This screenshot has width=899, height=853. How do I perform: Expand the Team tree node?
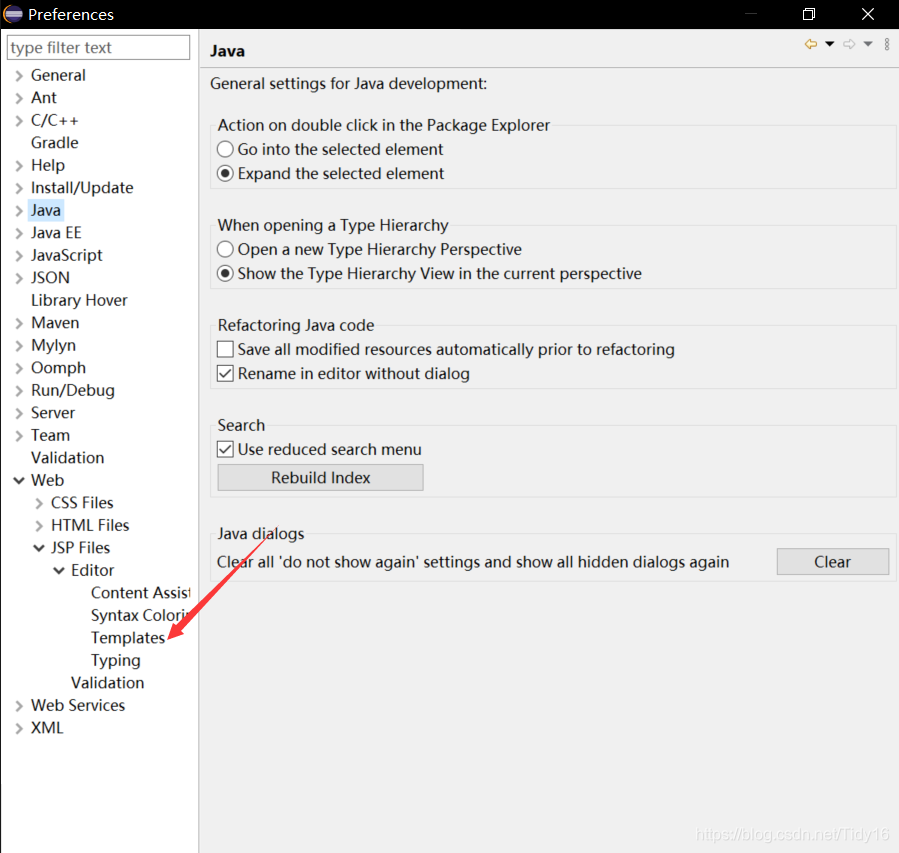(x=19, y=436)
